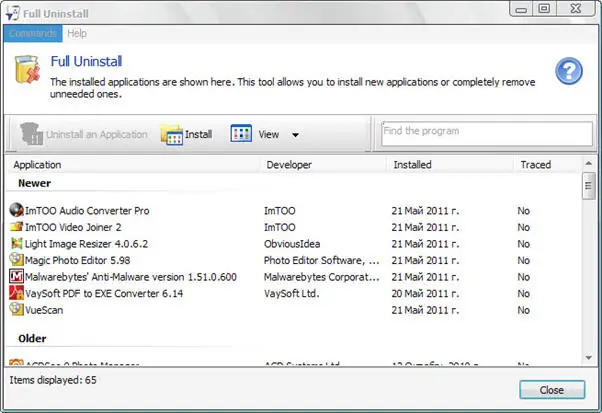Click the Uninstall an Application label

click(97, 134)
